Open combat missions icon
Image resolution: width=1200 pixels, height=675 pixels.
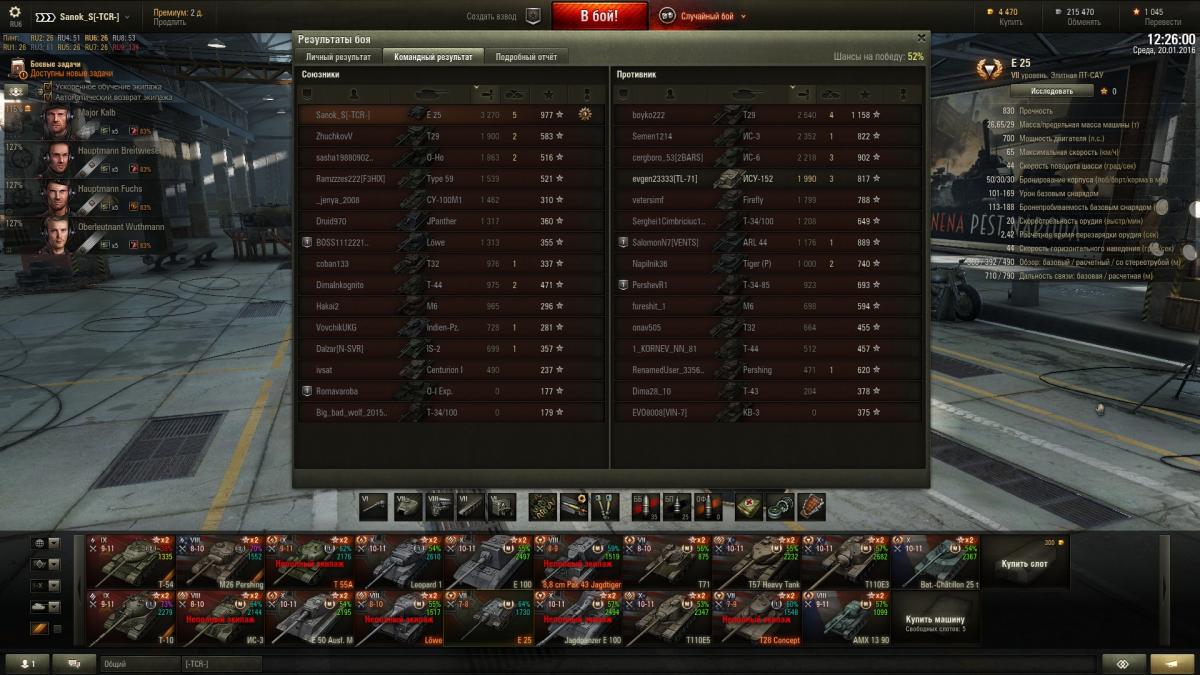pos(18,68)
